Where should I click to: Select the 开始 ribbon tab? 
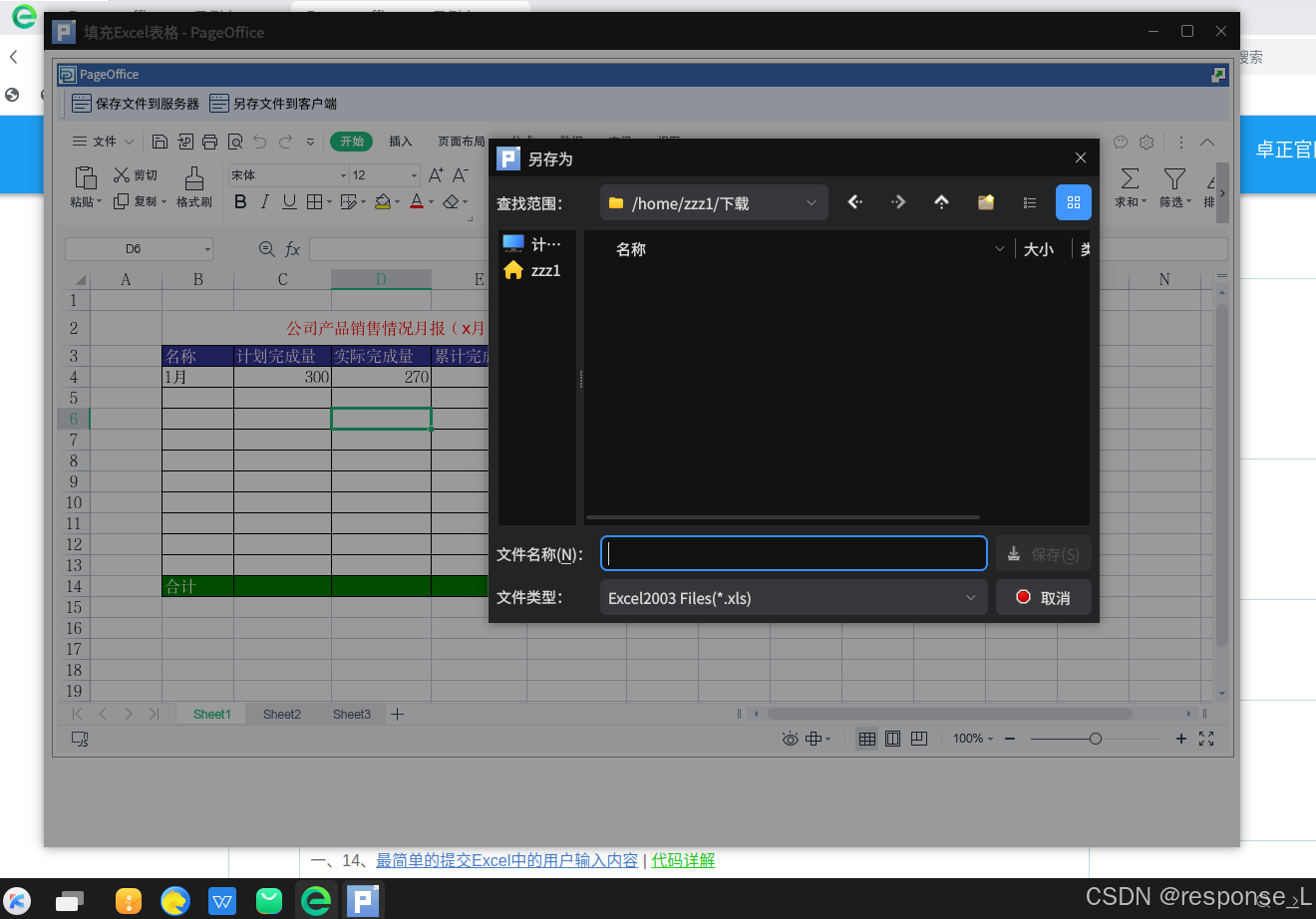352,142
